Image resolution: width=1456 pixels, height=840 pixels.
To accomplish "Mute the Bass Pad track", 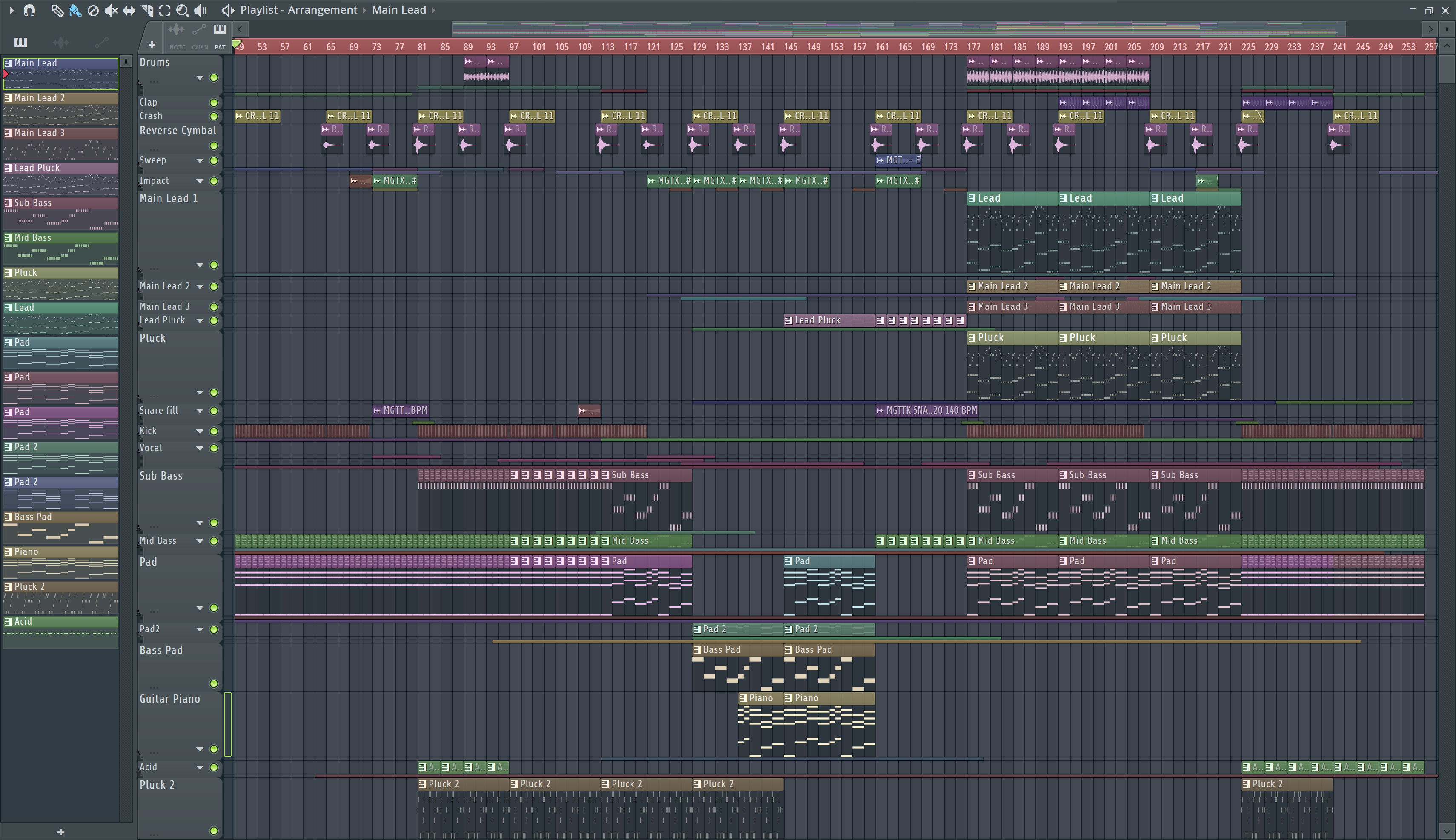I will [214, 684].
